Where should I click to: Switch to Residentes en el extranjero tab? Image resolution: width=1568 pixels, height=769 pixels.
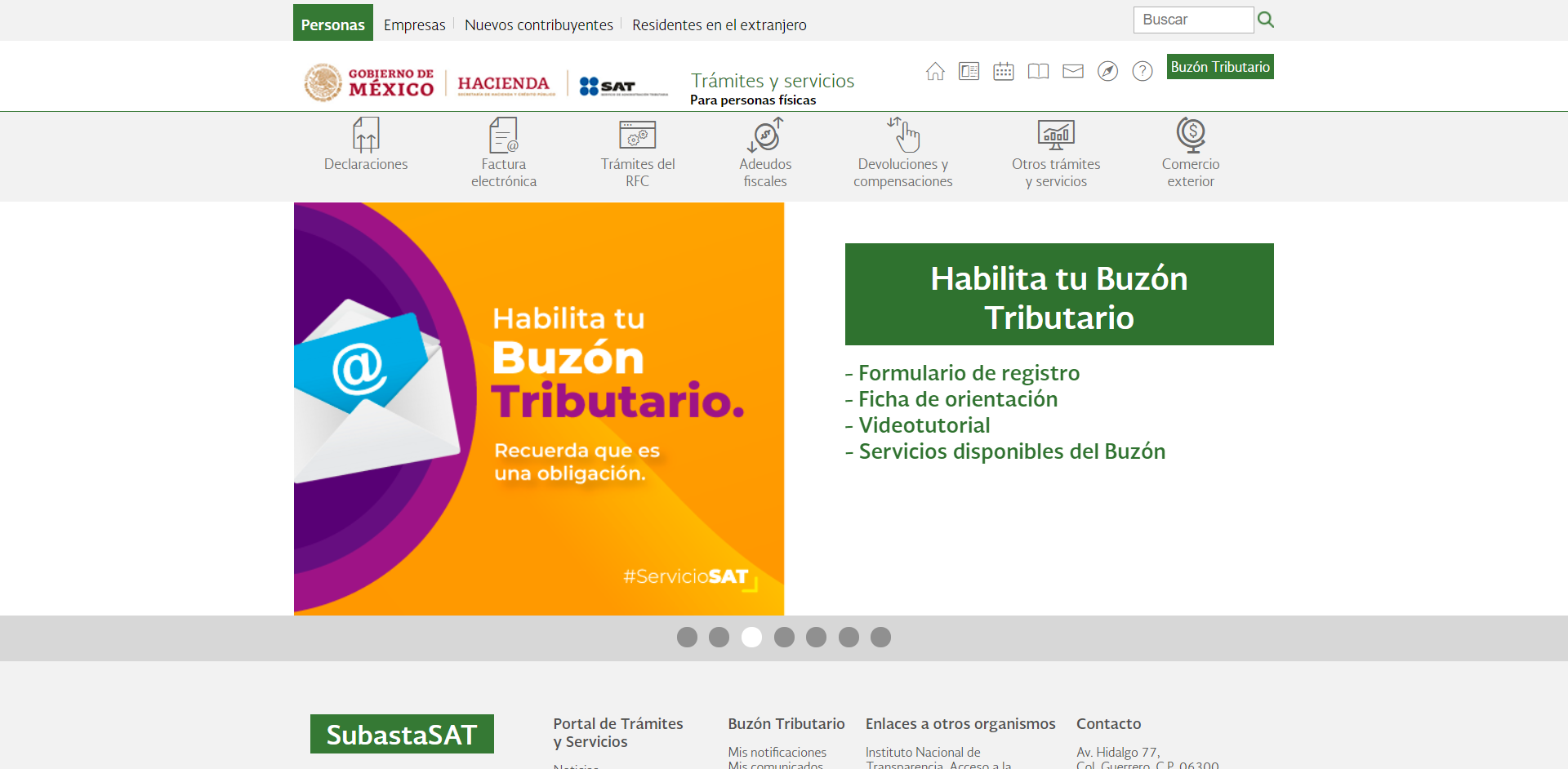[x=719, y=25]
